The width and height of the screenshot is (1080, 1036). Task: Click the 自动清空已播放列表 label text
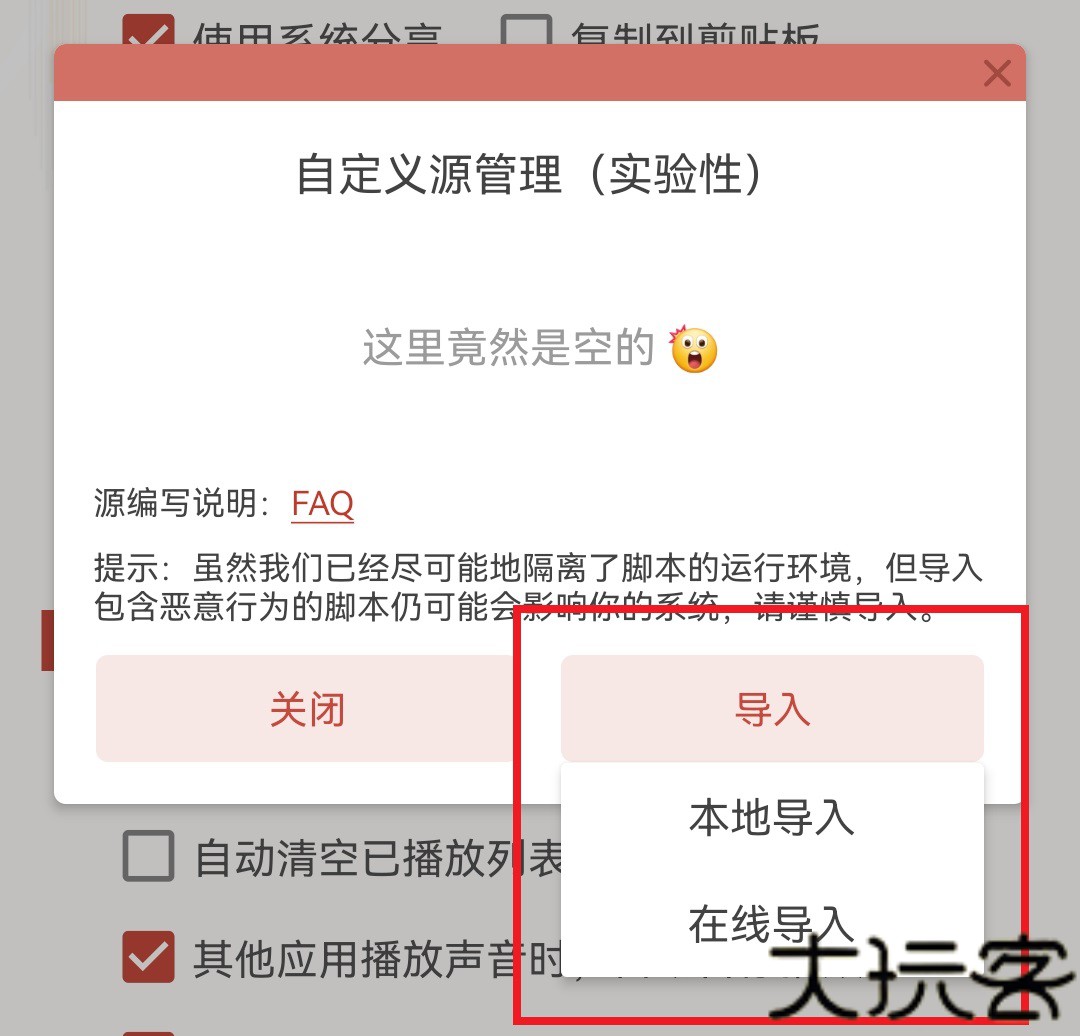(x=379, y=858)
